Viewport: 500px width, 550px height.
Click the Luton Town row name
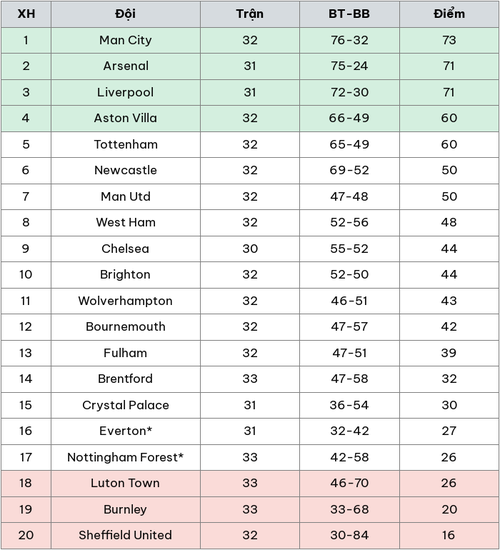125,483
